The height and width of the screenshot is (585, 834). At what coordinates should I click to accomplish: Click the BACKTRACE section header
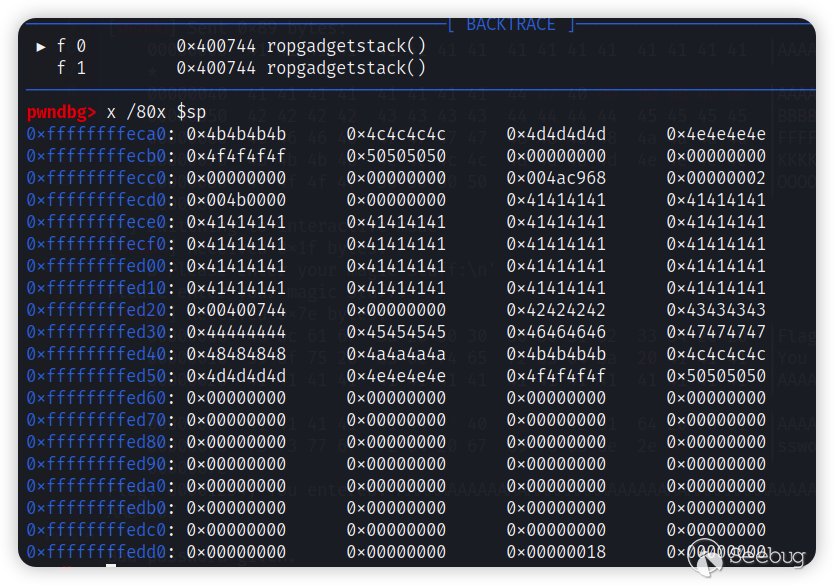point(511,25)
